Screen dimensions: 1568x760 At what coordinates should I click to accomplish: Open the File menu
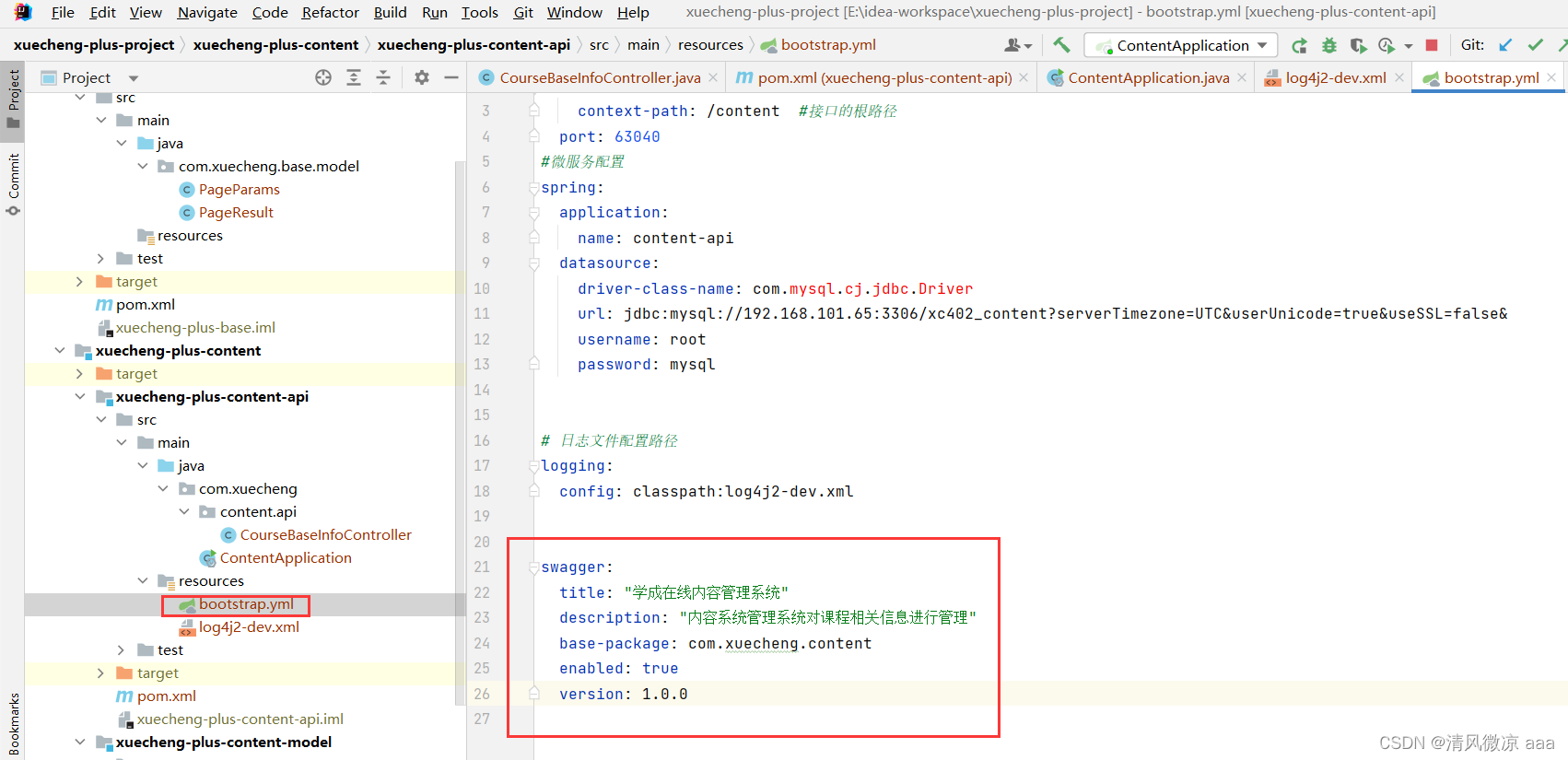(x=63, y=12)
